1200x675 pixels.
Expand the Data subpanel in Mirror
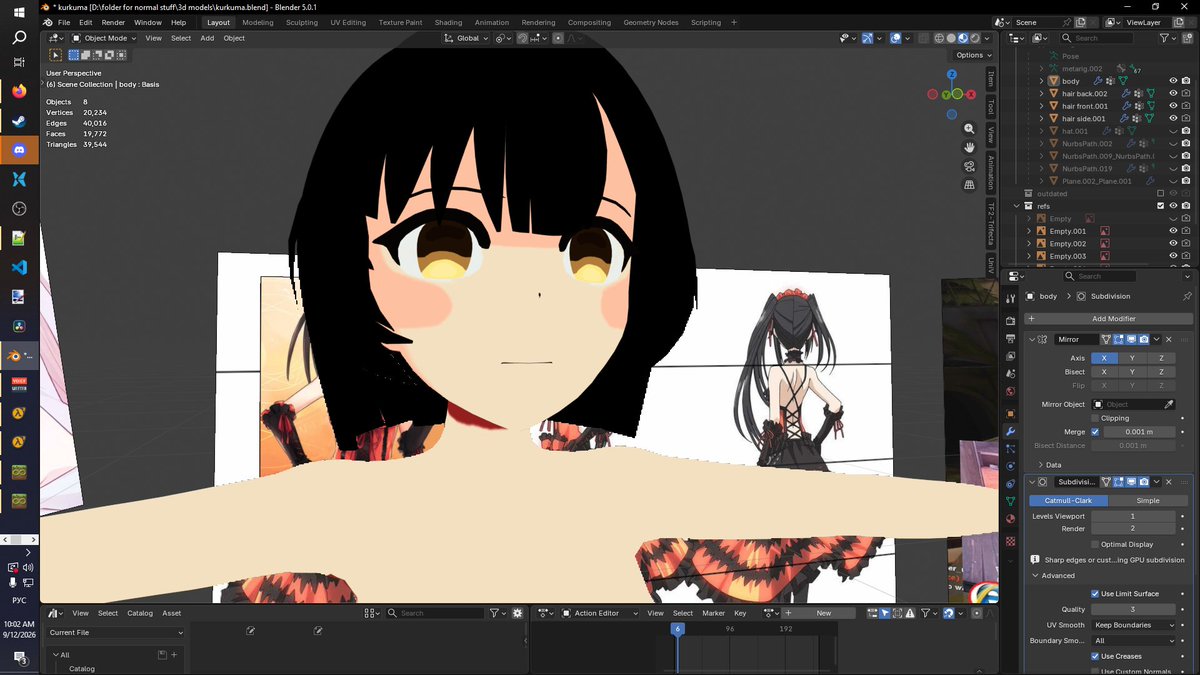tap(1040, 465)
